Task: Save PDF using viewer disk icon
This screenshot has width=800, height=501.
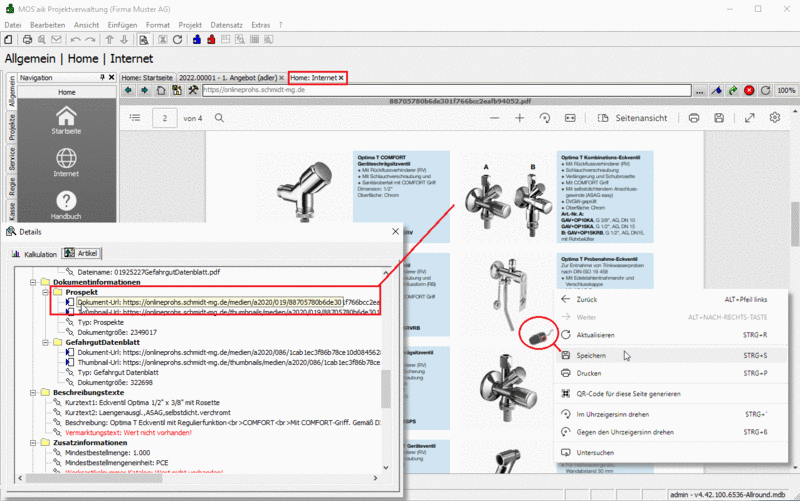Action: tap(719, 118)
